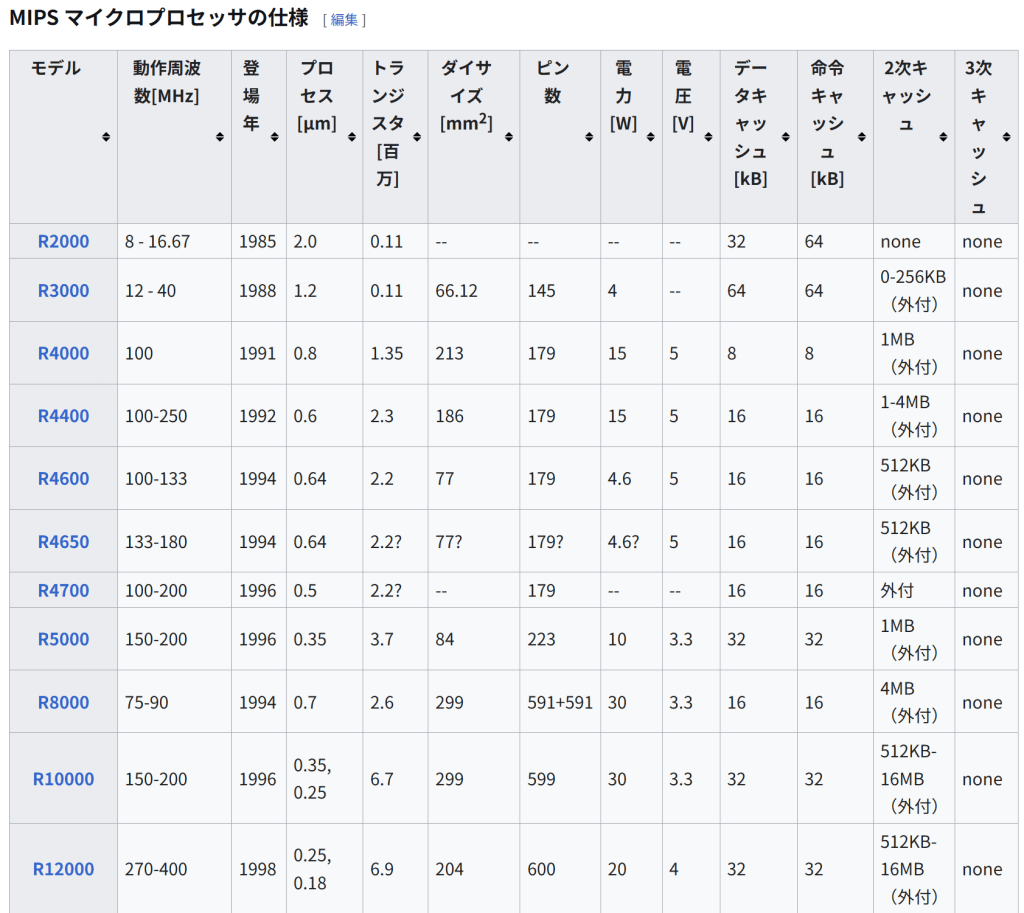Follow the R3000 link
This screenshot has height=913, width=1024.
tap(63, 291)
